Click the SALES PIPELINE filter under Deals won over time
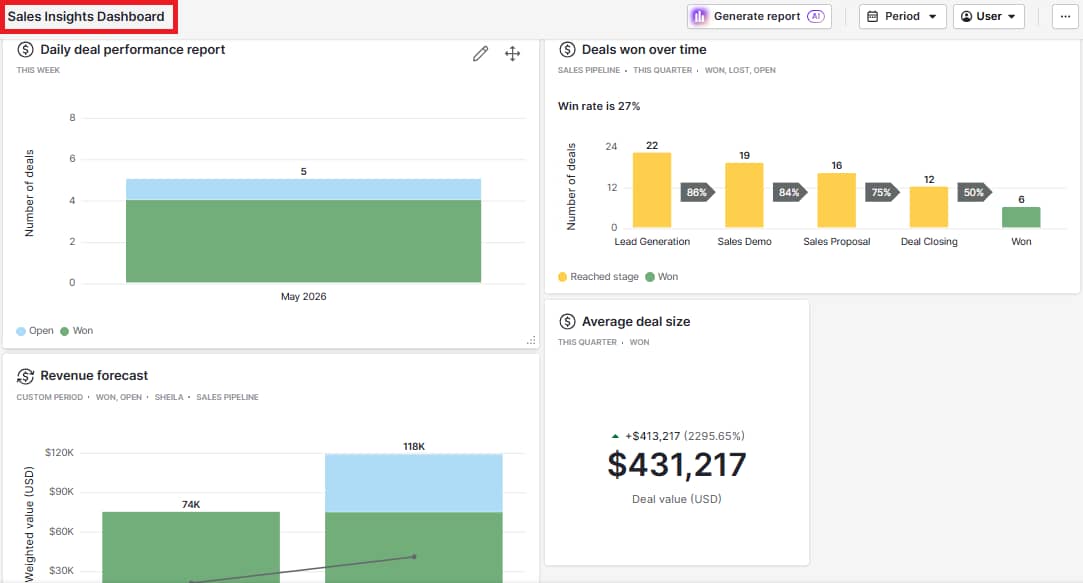The height and width of the screenshot is (583, 1083). pos(589,70)
